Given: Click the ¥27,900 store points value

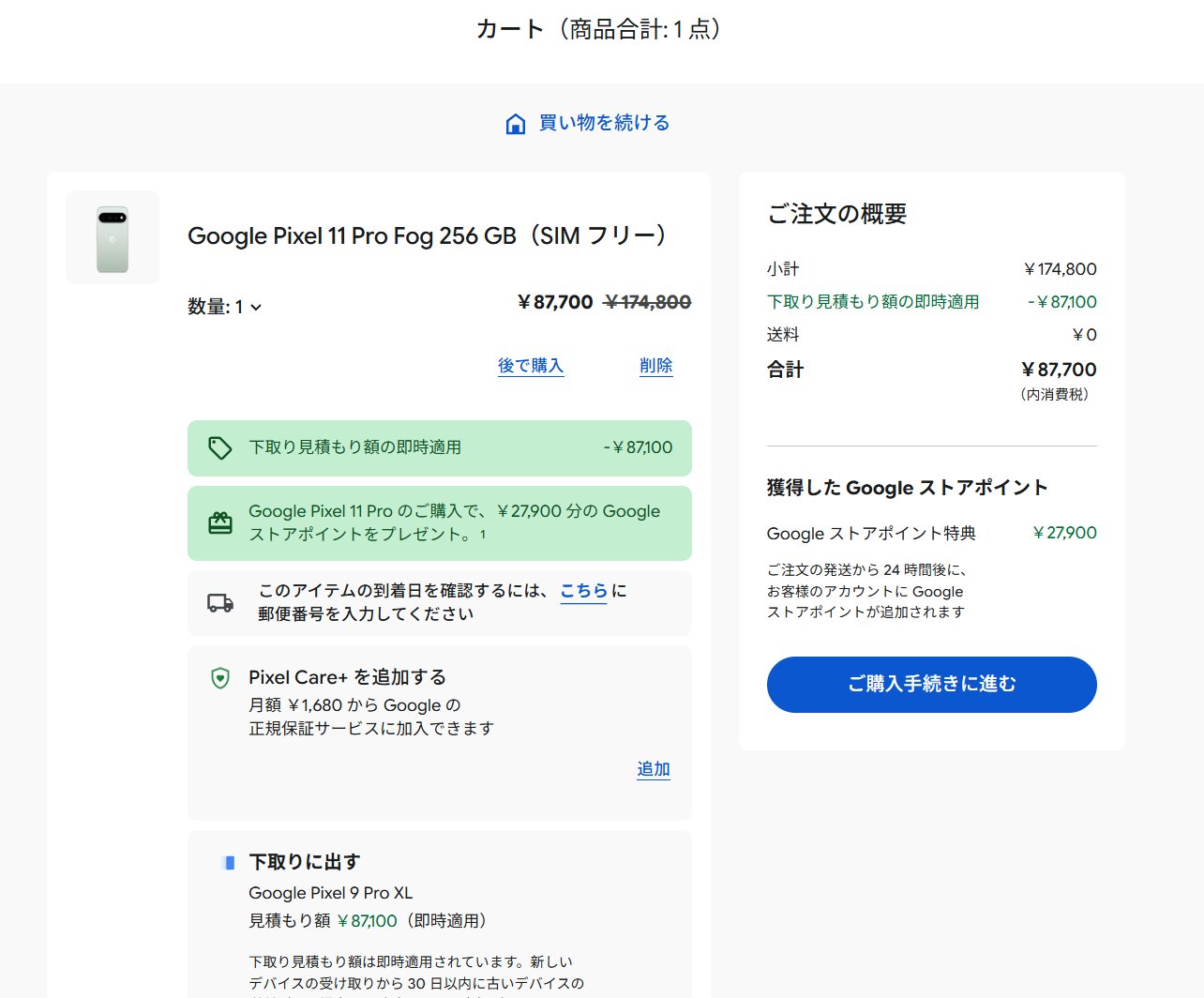Looking at the screenshot, I should (1064, 533).
